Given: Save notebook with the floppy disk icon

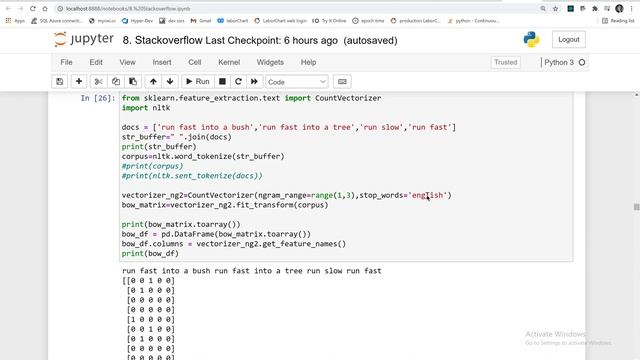Looking at the screenshot, I should tap(60, 82).
